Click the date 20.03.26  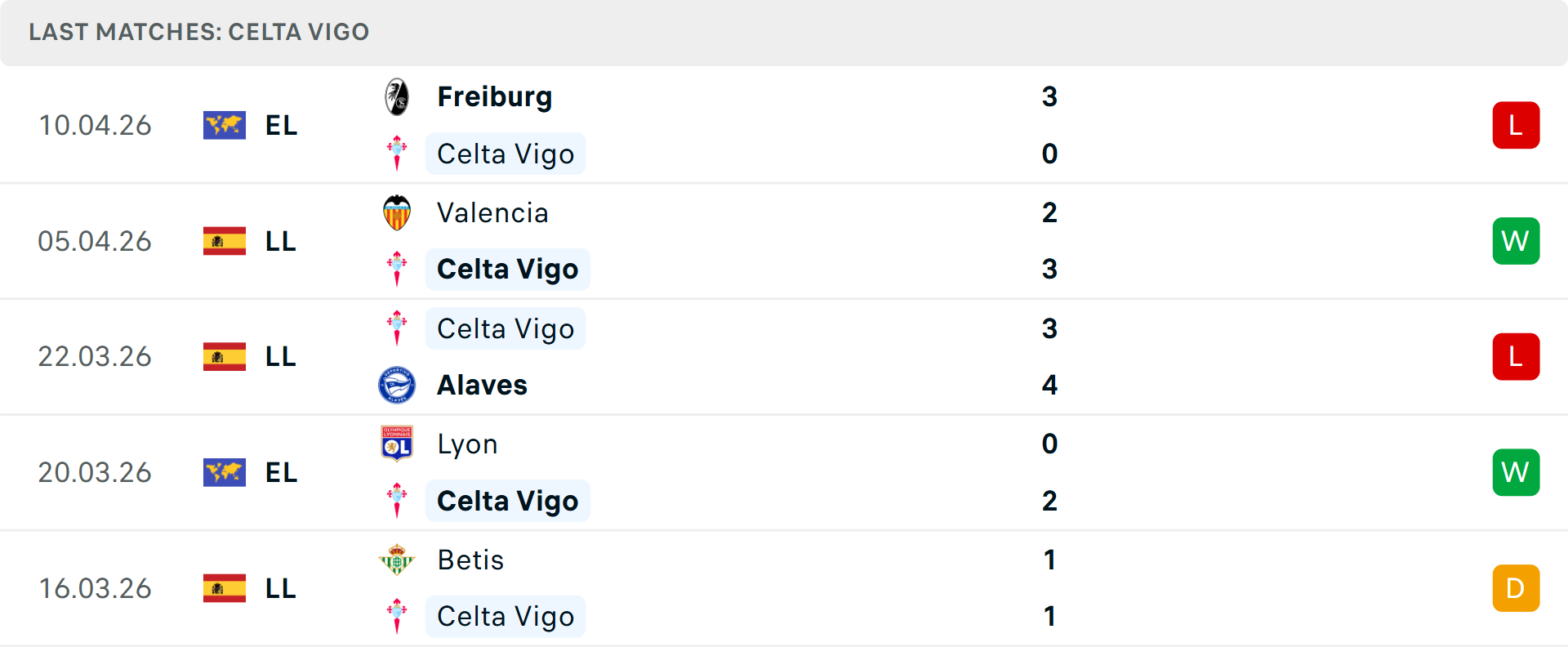pyautogui.click(x=95, y=472)
